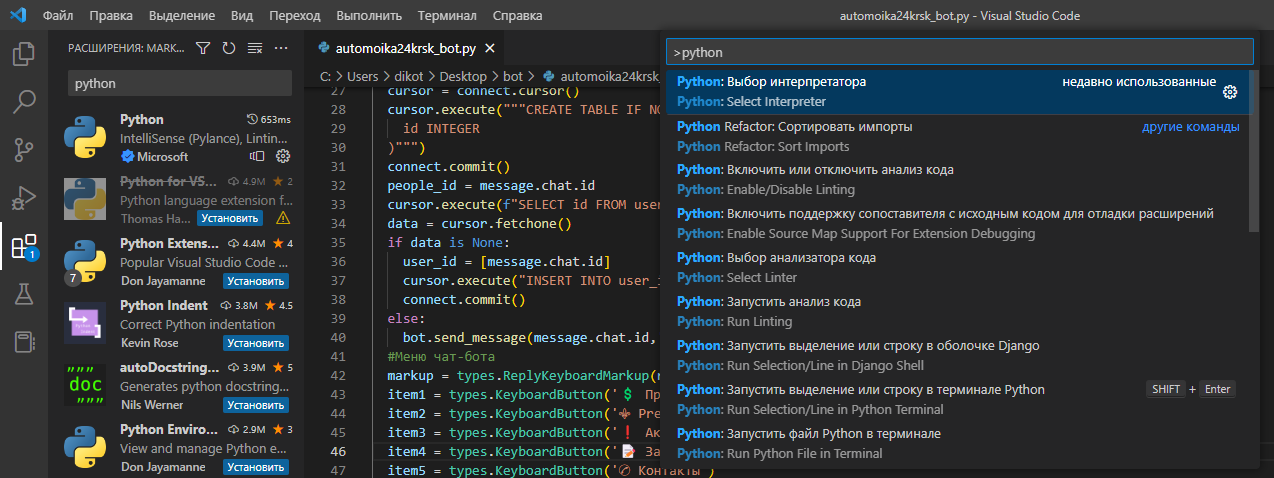1274x478 pixels.
Task: Click the 'другие команды' label
Action: (x=1191, y=127)
